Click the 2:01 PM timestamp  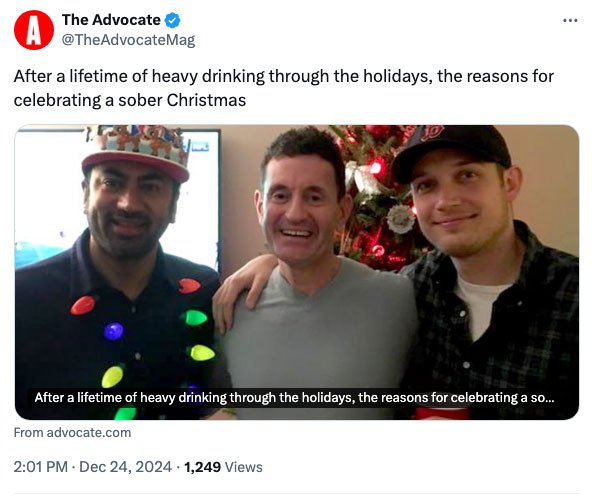[x=41, y=467]
